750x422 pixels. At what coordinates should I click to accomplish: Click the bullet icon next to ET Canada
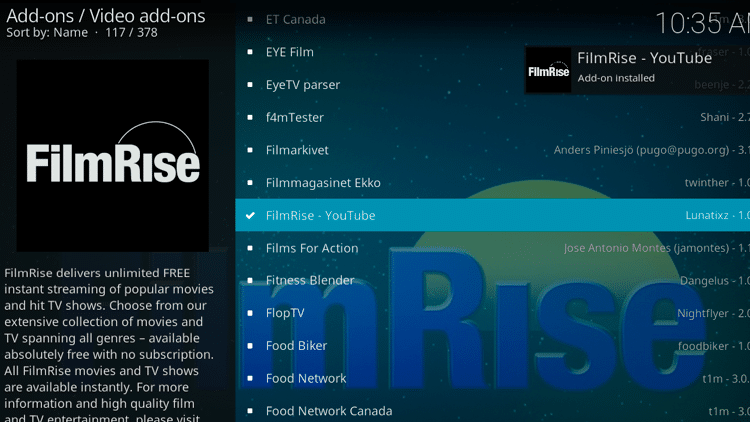(x=250, y=19)
